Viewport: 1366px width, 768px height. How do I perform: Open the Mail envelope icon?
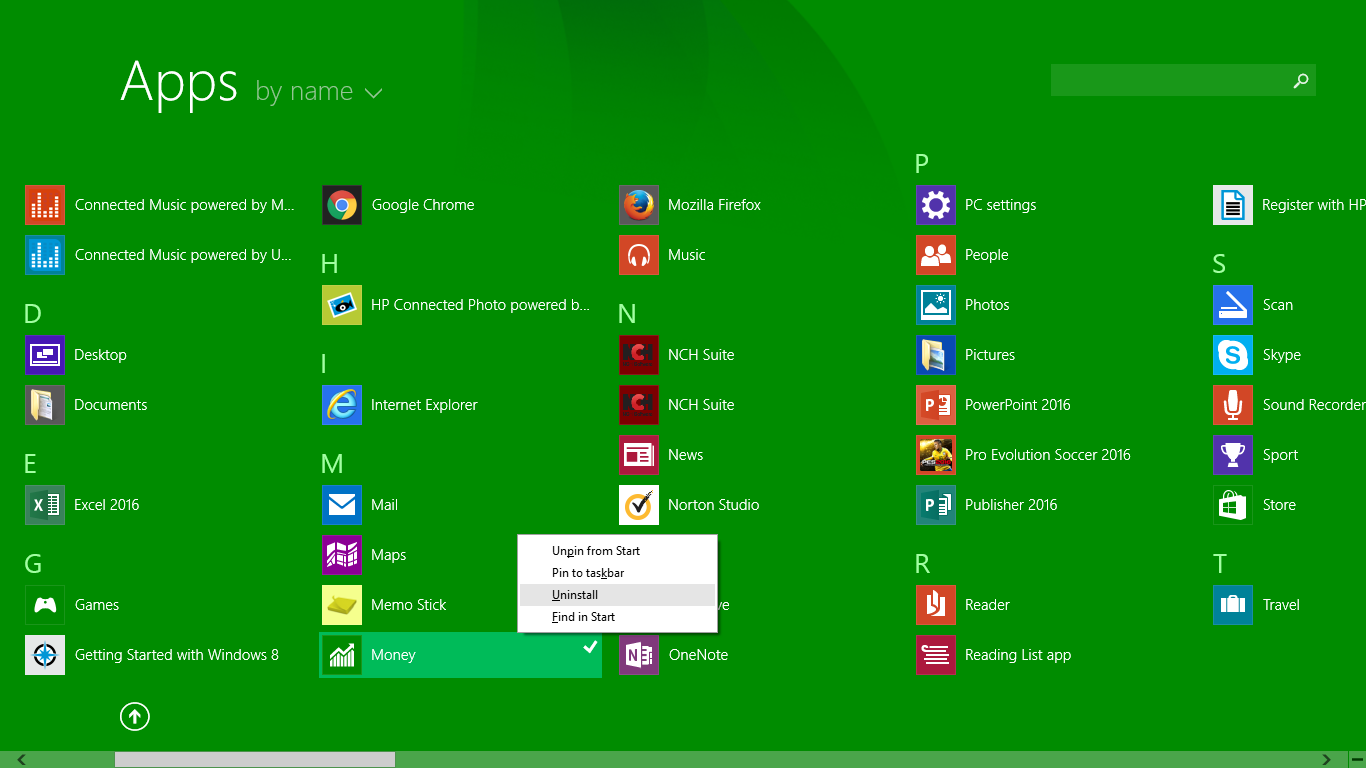tap(342, 505)
